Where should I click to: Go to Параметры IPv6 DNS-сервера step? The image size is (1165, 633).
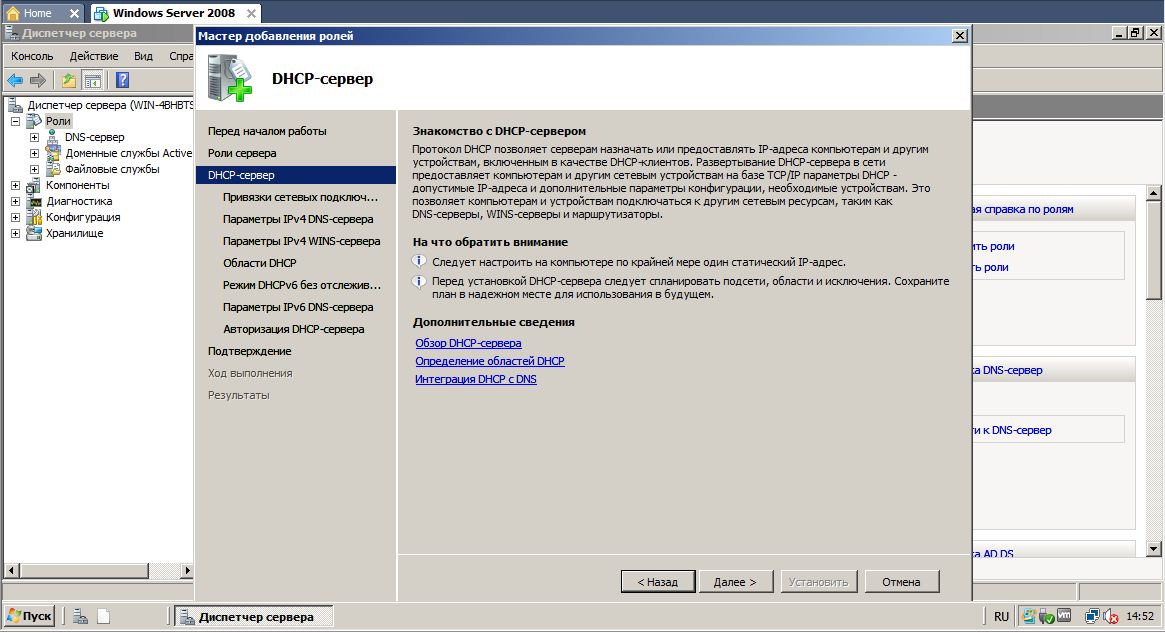[298, 307]
